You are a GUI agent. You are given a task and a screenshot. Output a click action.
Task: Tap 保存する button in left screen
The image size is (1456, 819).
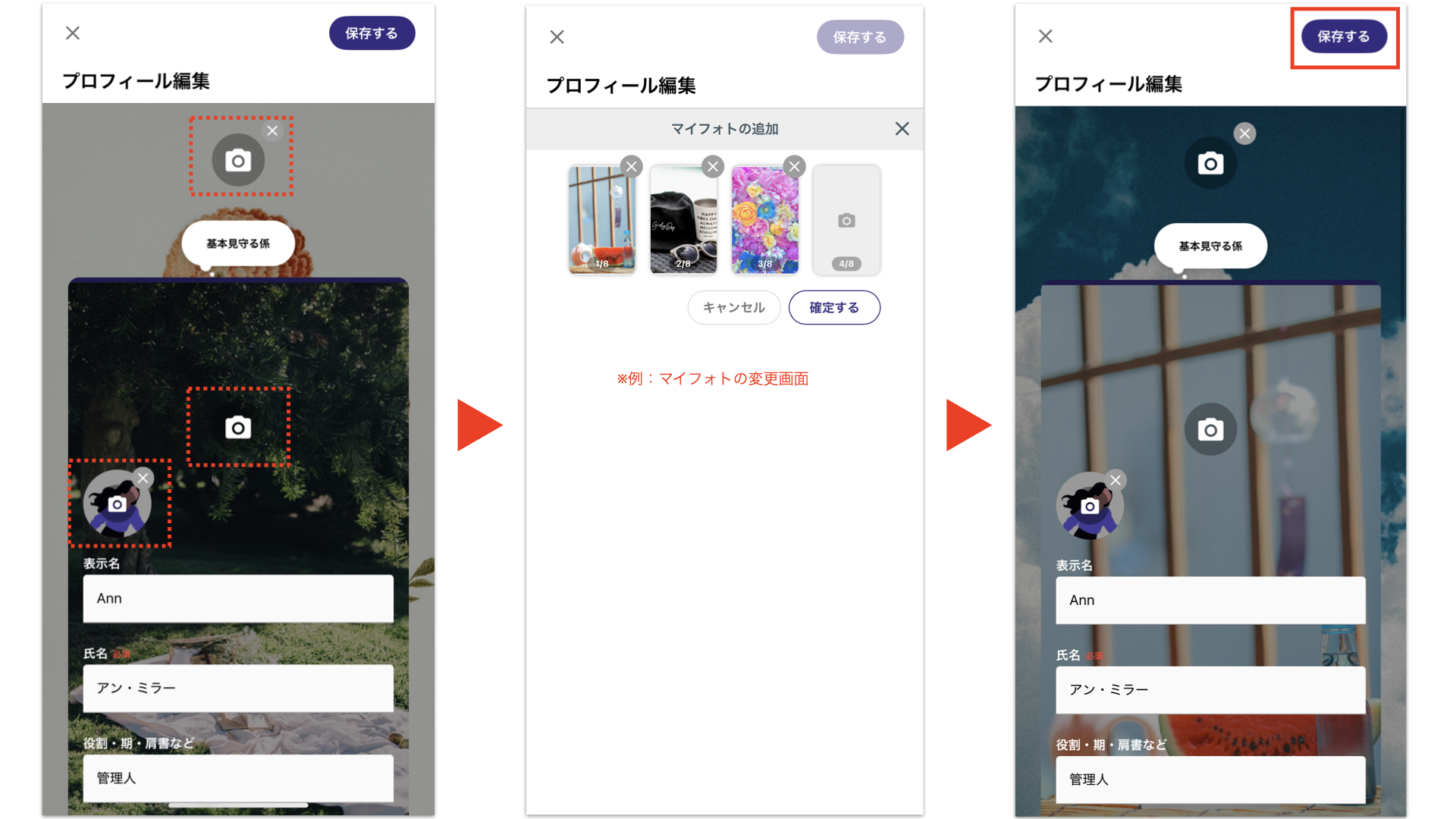372,33
